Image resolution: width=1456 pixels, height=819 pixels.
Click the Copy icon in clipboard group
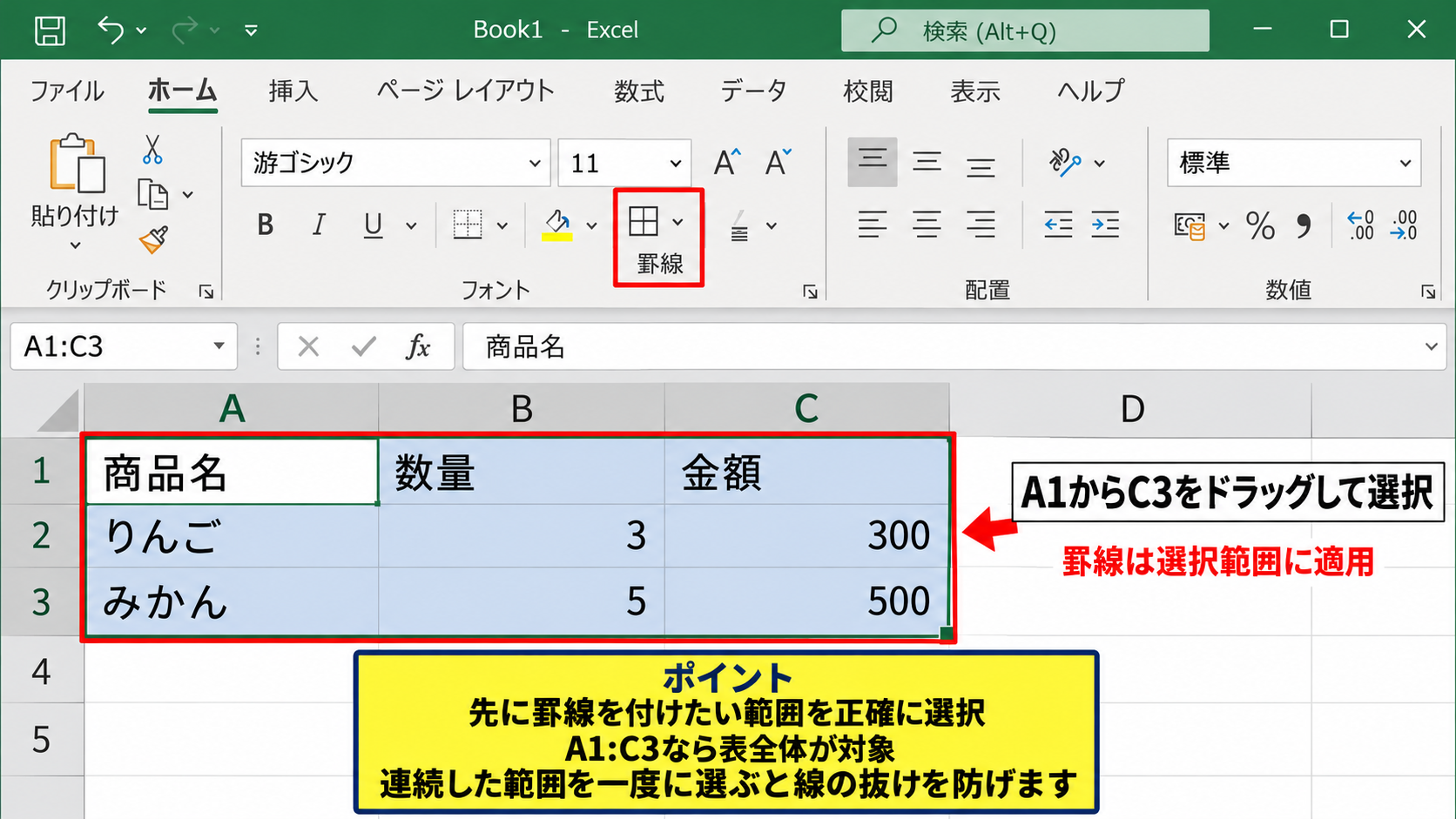click(x=153, y=194)
